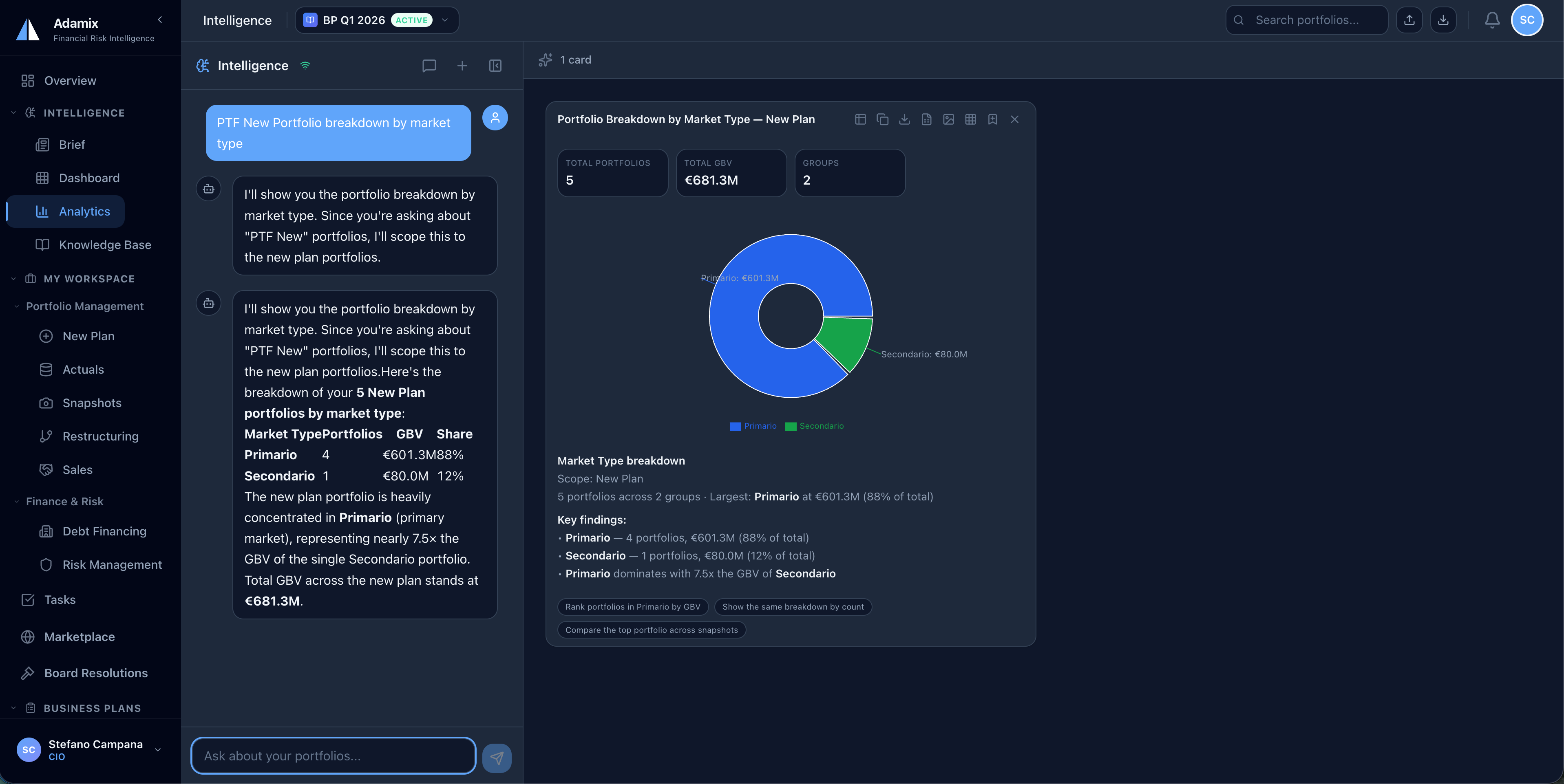Open the chat history speech-bubble icon
This screenshot has height=784, width=1564.
tap(429, 66)
